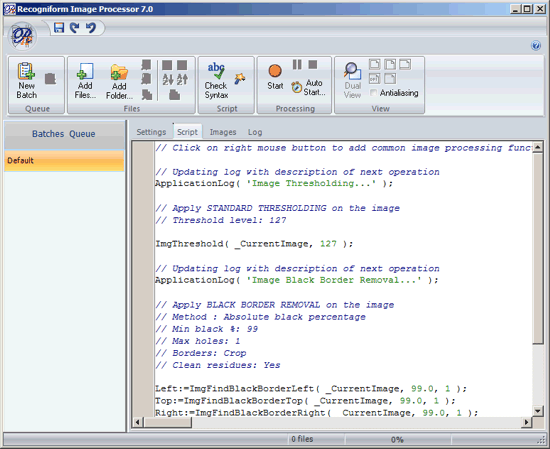Click the comment '// Apply BLACK BORDER REMOVAL on the image'
Viewport: 550px width, 449px height.
[275, 305]
